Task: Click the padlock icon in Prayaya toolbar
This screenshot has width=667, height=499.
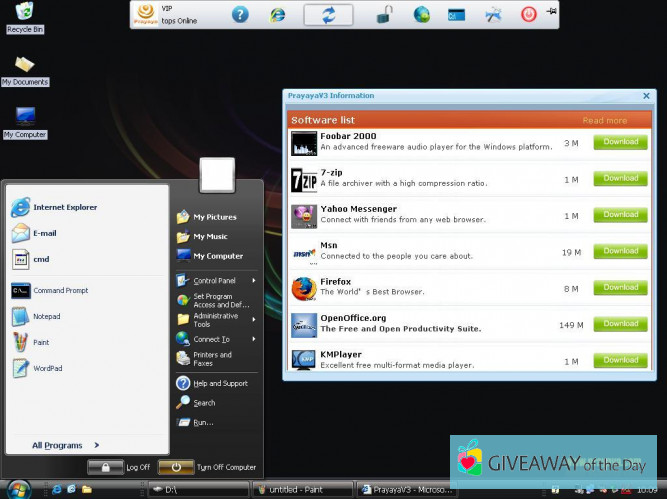Action: 385,14
